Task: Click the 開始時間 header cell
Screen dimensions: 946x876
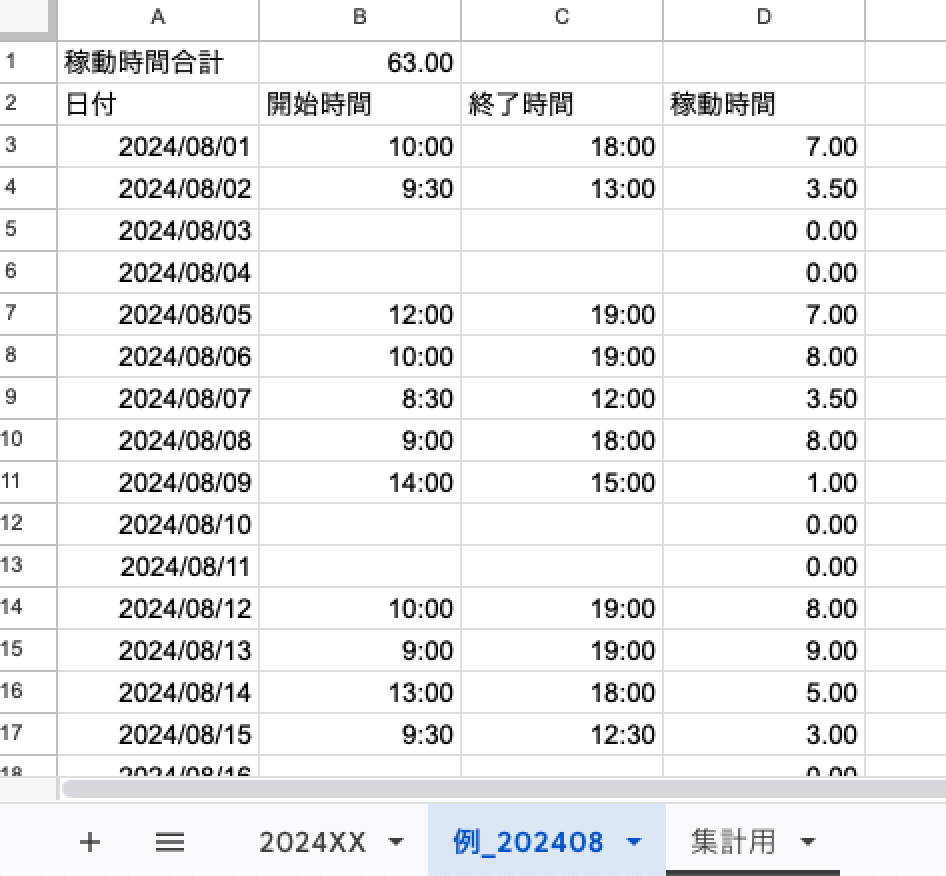Action: point(360,105)
